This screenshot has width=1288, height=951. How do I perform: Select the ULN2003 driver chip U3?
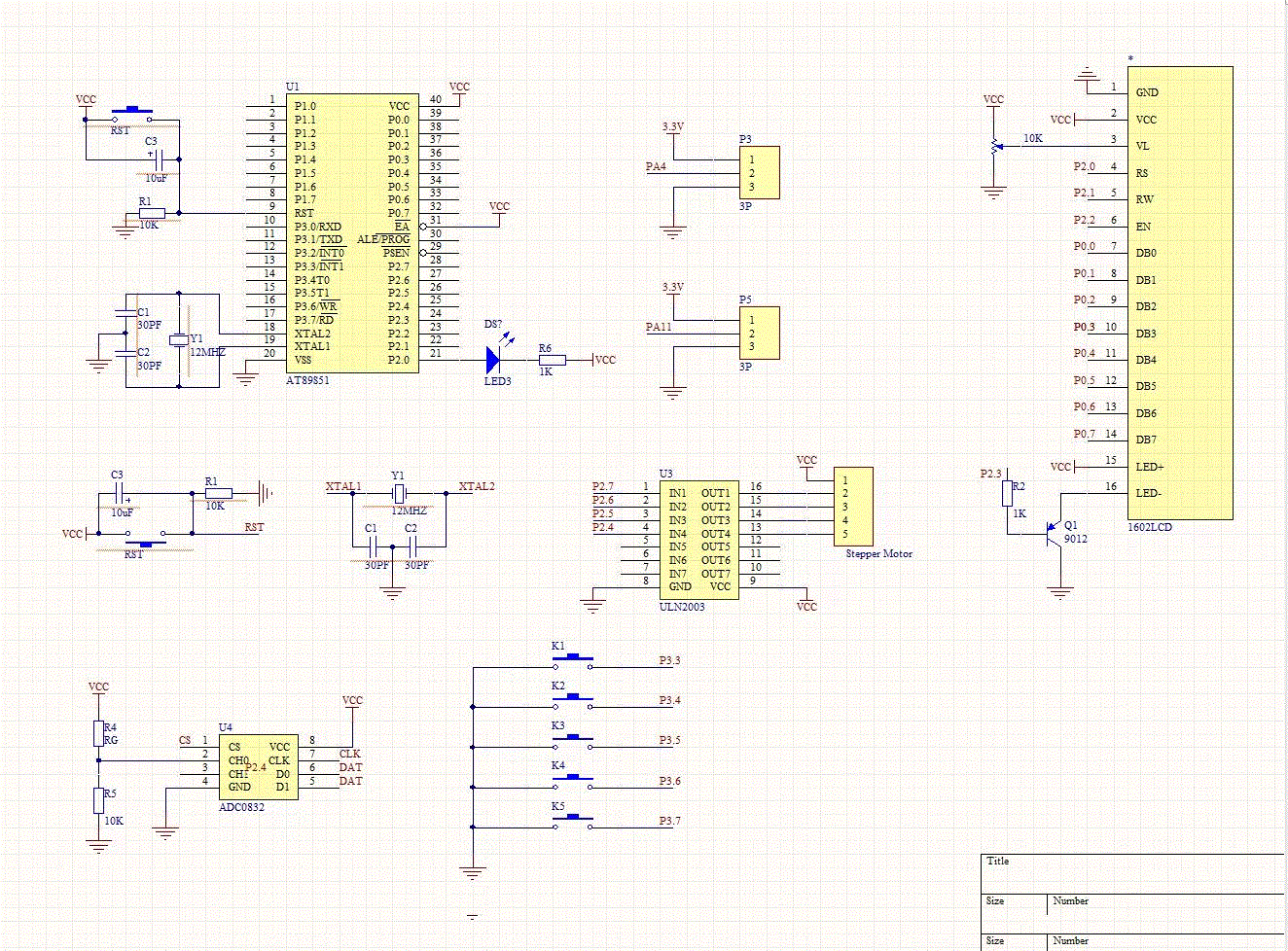[698, 540]
